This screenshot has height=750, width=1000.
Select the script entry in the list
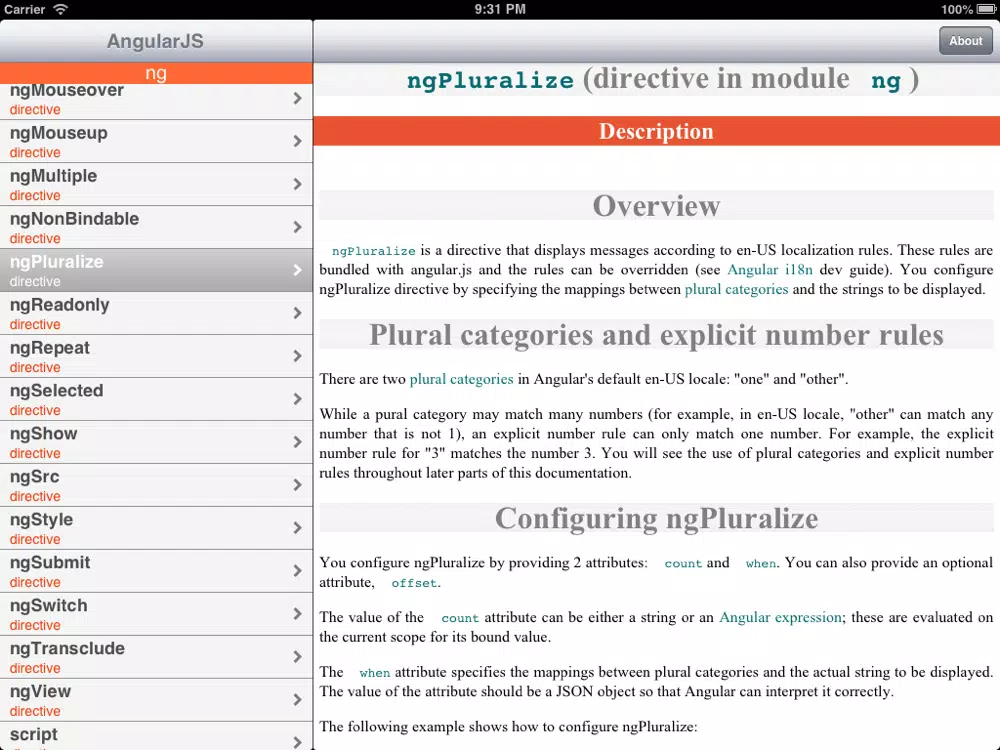(x=156, y=736)
